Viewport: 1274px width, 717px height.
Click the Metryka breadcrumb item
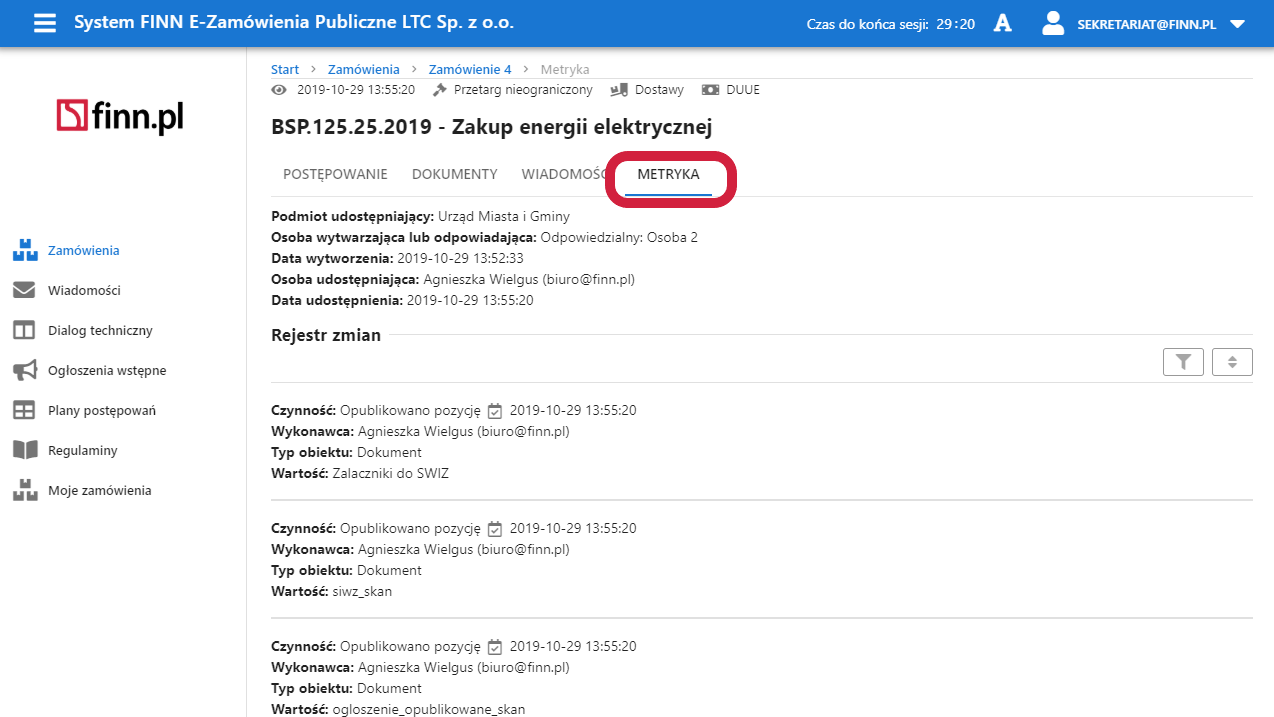coord(565,70)
